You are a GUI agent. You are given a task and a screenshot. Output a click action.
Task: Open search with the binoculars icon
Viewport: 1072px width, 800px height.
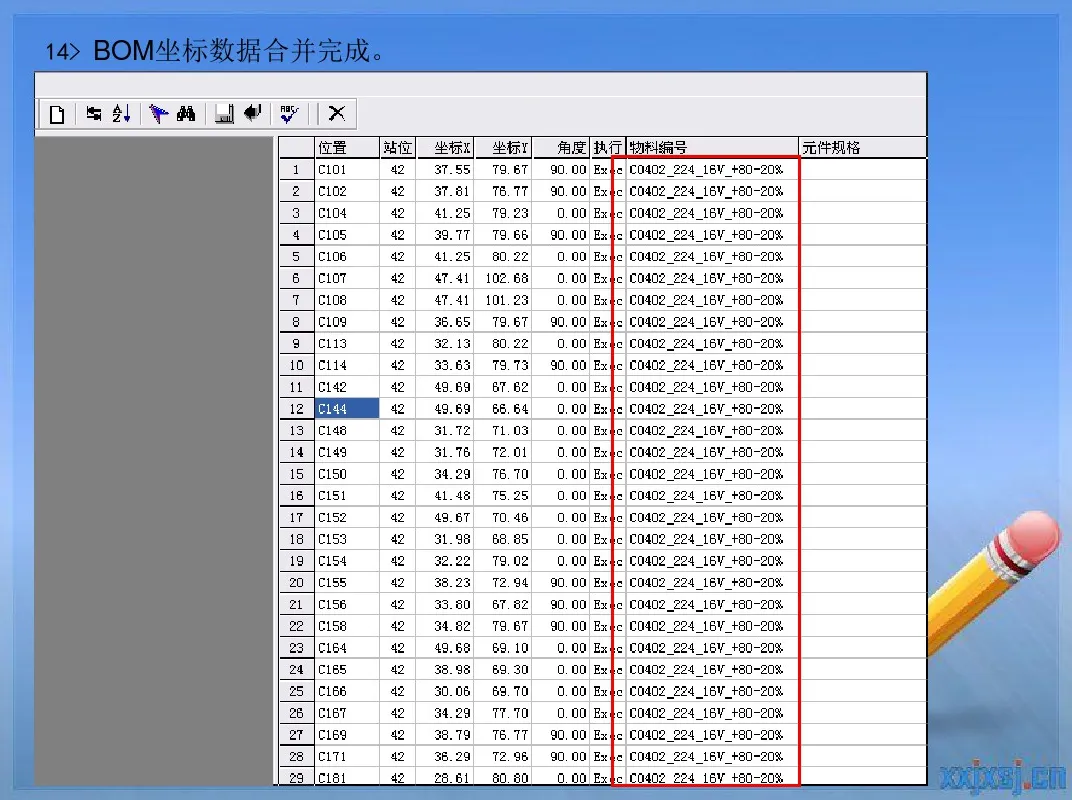[x=186, y=114]
